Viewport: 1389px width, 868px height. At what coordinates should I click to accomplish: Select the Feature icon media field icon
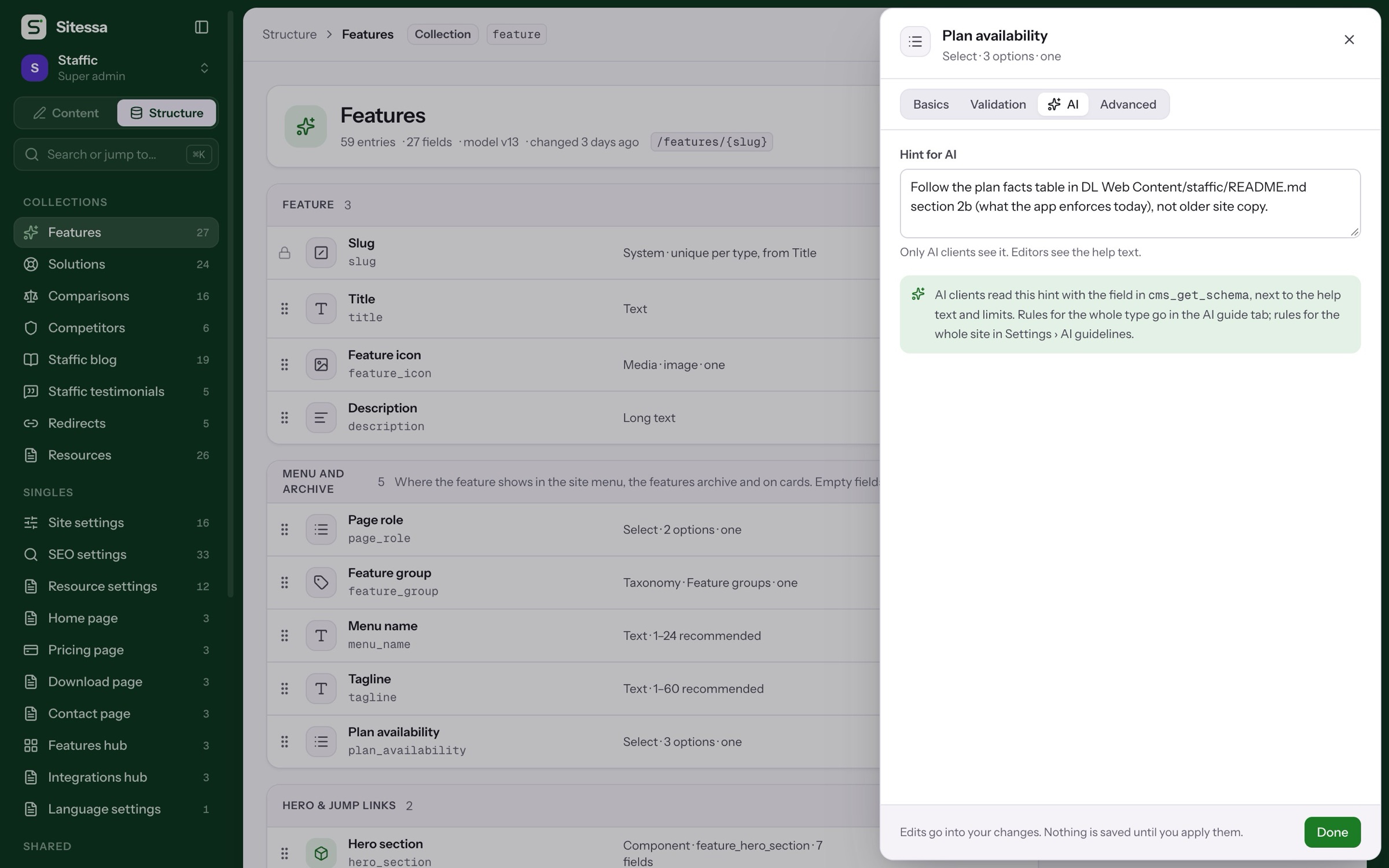[x=321, y=365]
